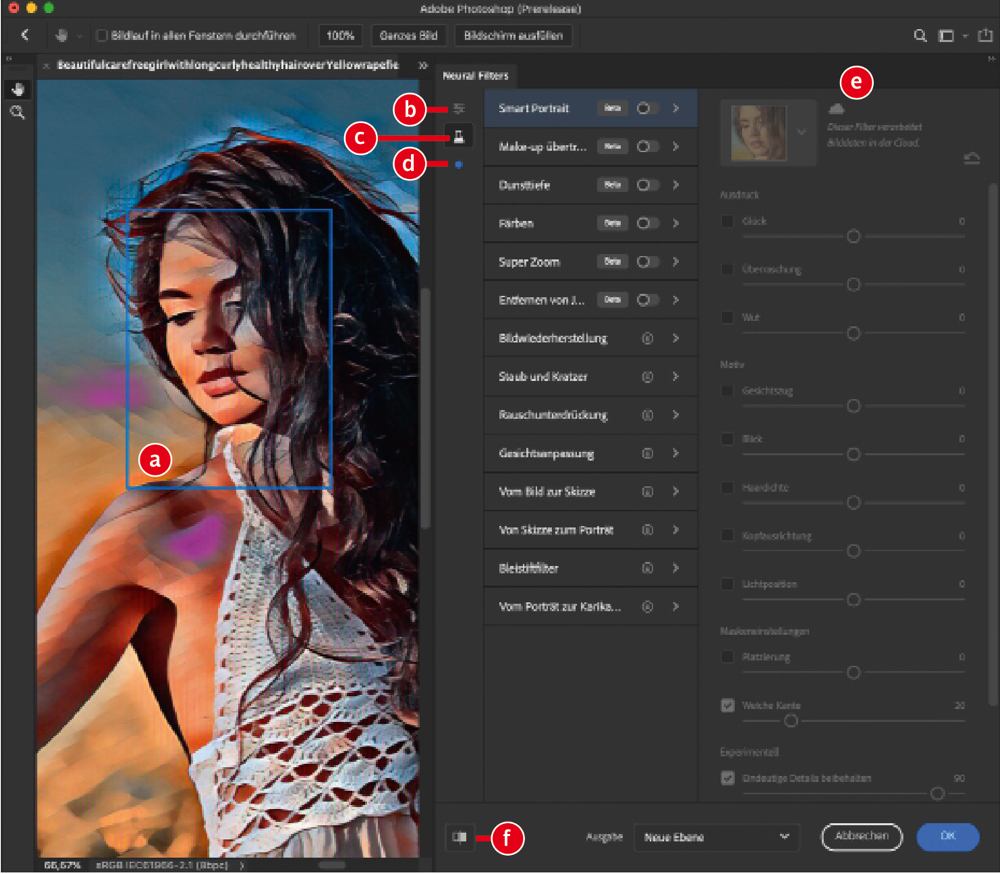Toggle the preview comparison icon at bottom
Viewport: 1000px width, 874px height.
459,838
